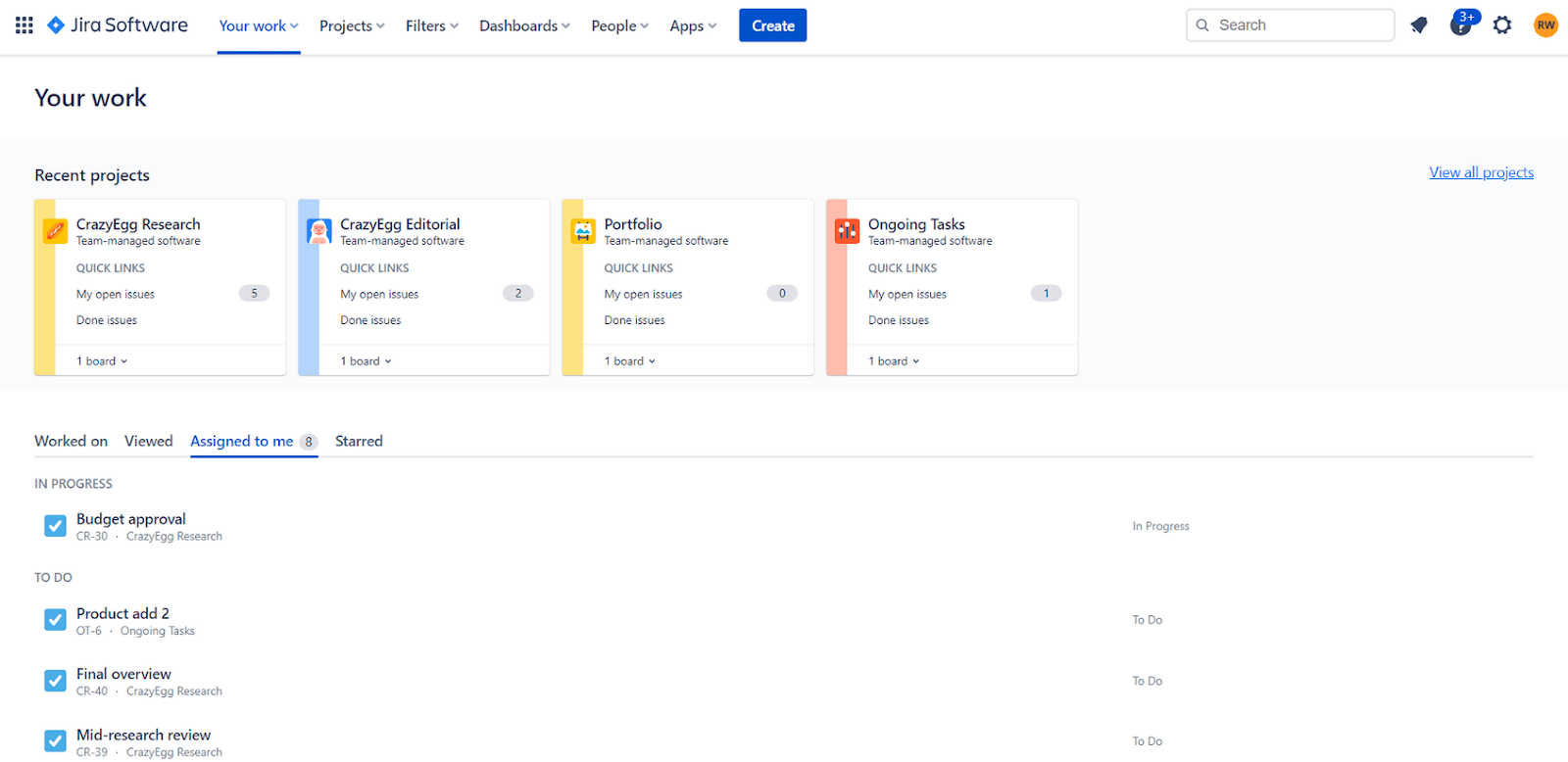Click the Portfolio project icon
The height and width of the screenshot is (762, 1568).
click(583, 231)
